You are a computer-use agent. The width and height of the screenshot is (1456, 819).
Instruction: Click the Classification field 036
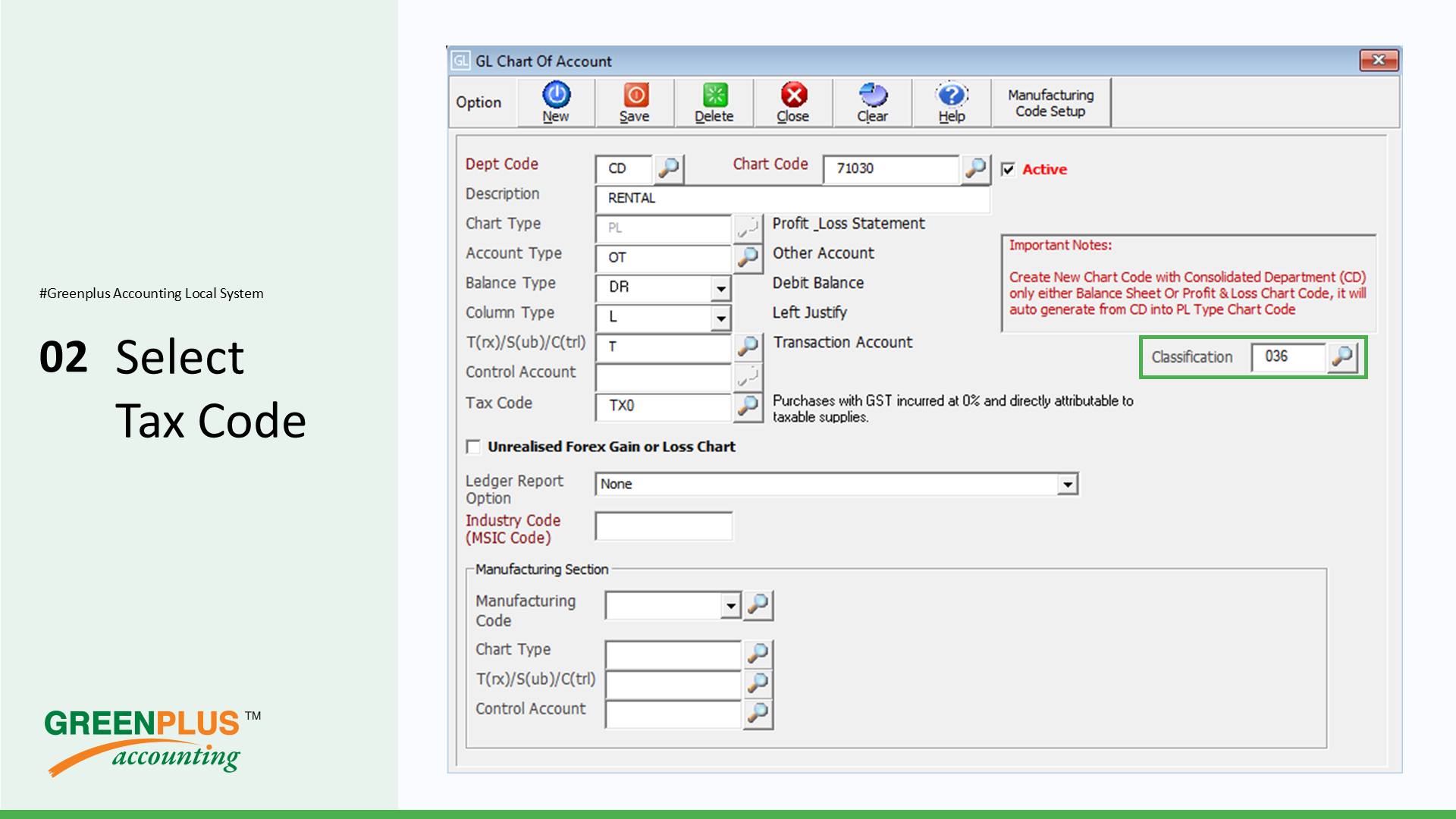coord(1288,356)
